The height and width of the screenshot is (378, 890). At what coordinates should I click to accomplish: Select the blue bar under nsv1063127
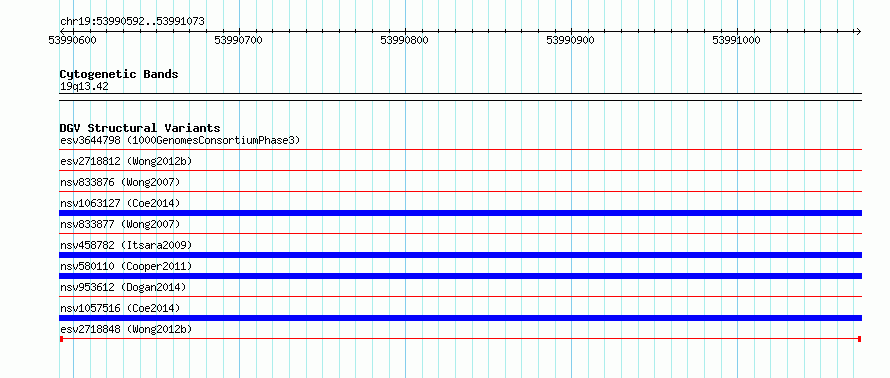point(460,213)
